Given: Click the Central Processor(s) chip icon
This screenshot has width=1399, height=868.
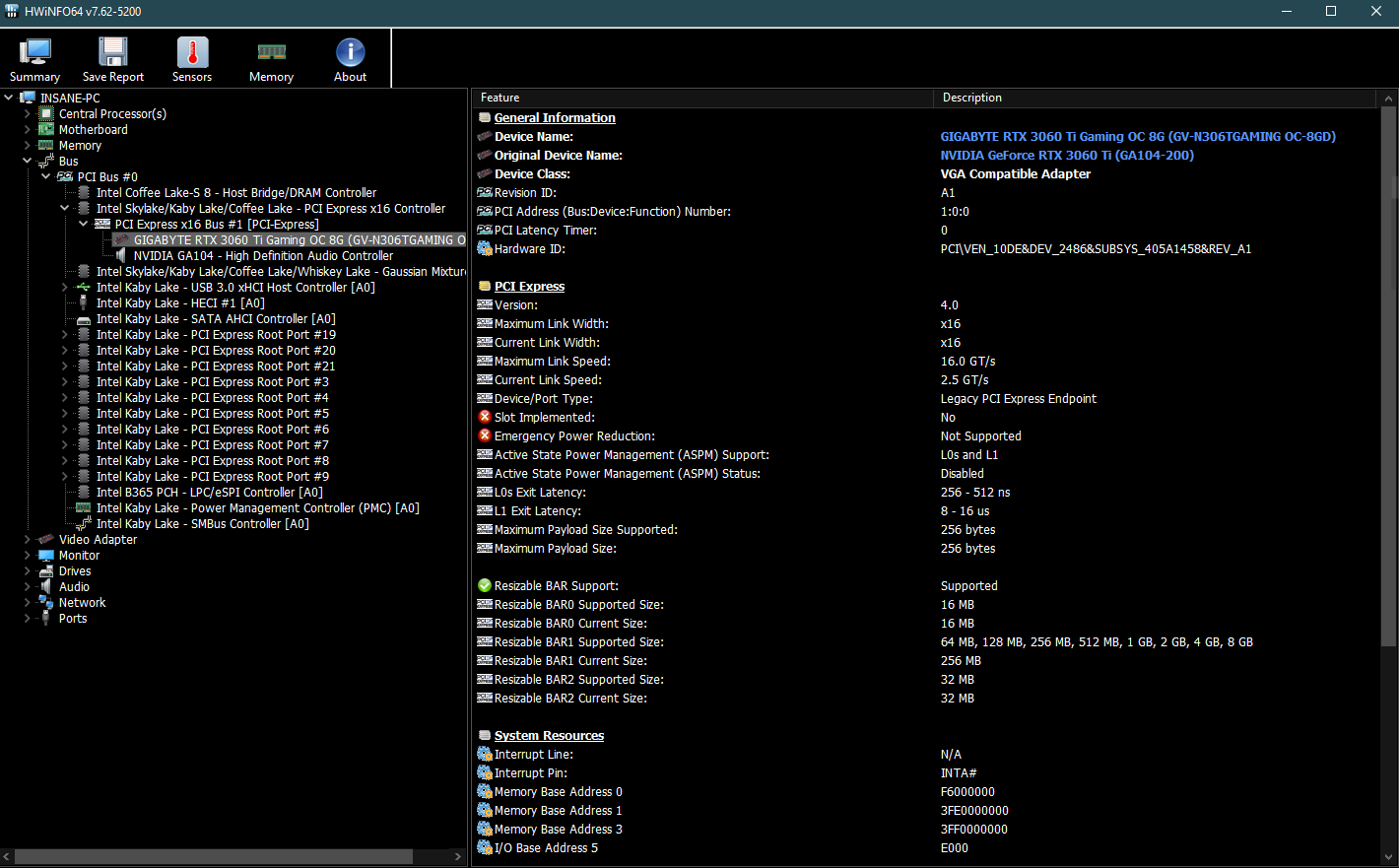Looking at the screenshot, I should click(x=46, y=113).
